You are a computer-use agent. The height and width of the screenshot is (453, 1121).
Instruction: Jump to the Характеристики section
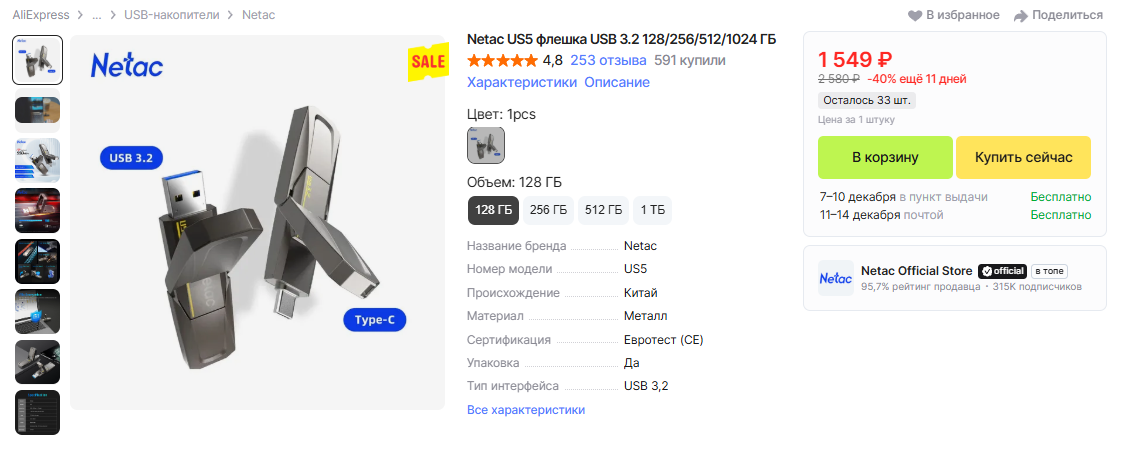pos(522,82)
